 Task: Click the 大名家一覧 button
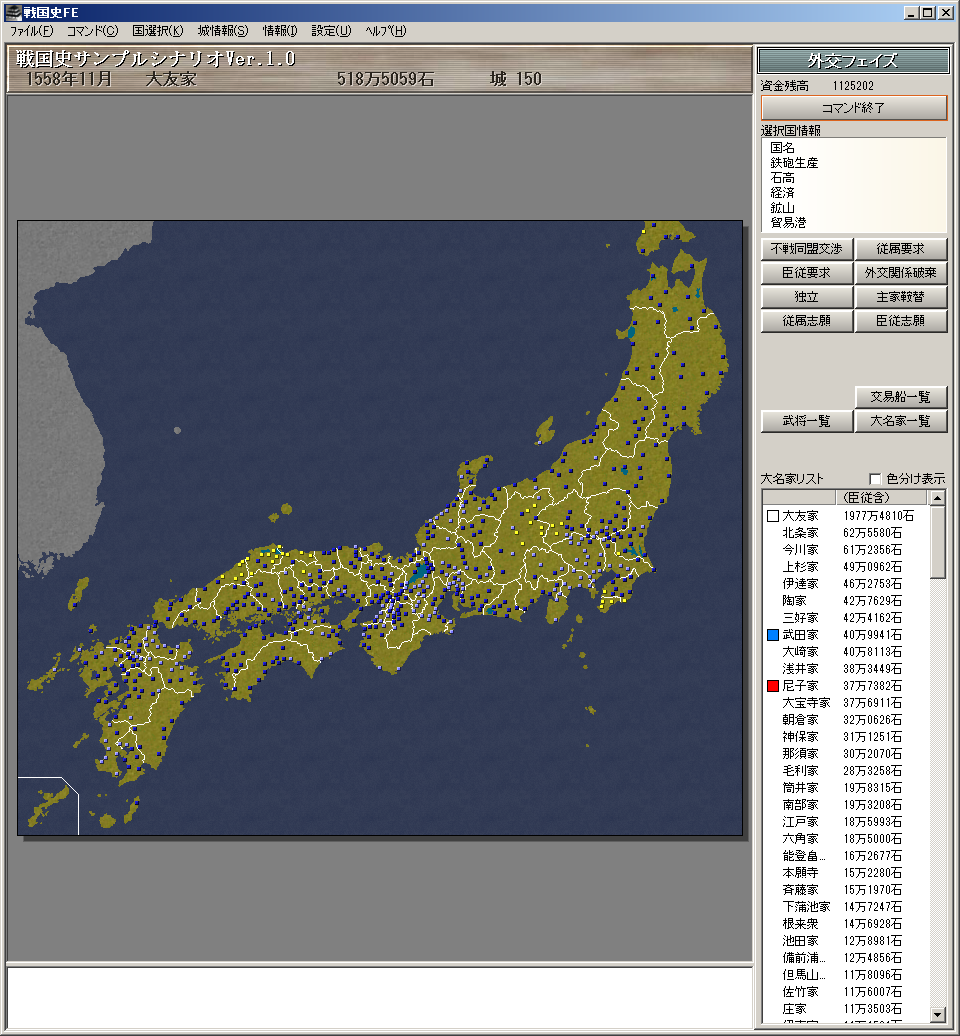[900, 421]
